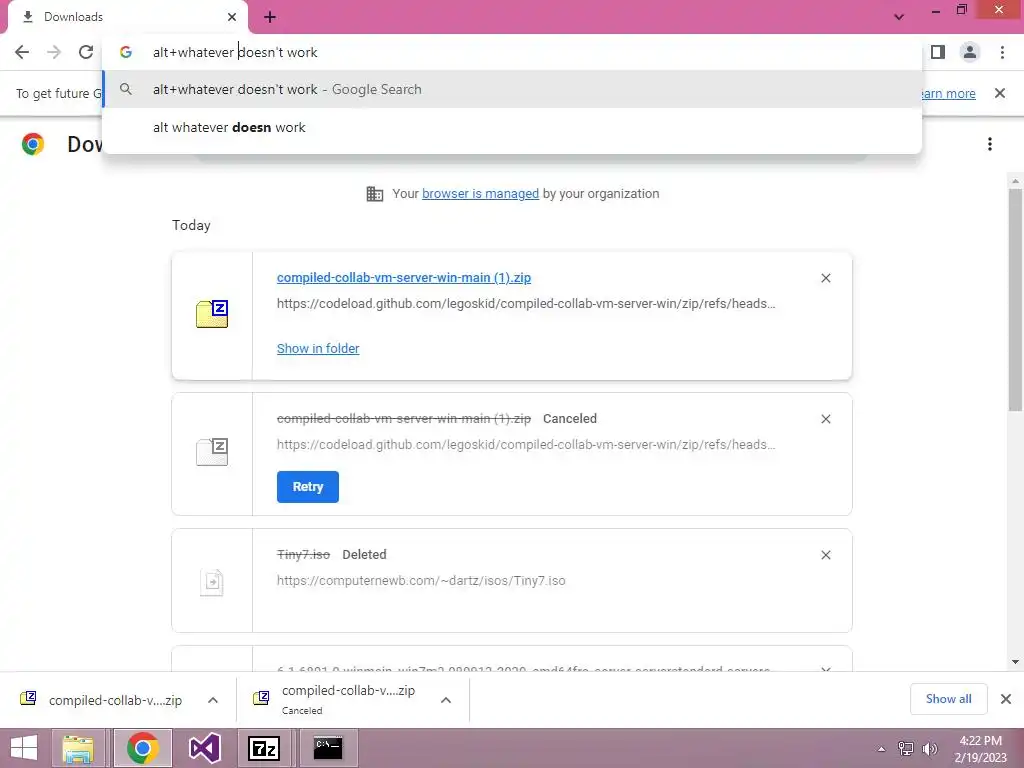The width and height of the screenshot is (1024, 768).
Task: Click Retry for the canceled zip download
Action: coord(308,487)
